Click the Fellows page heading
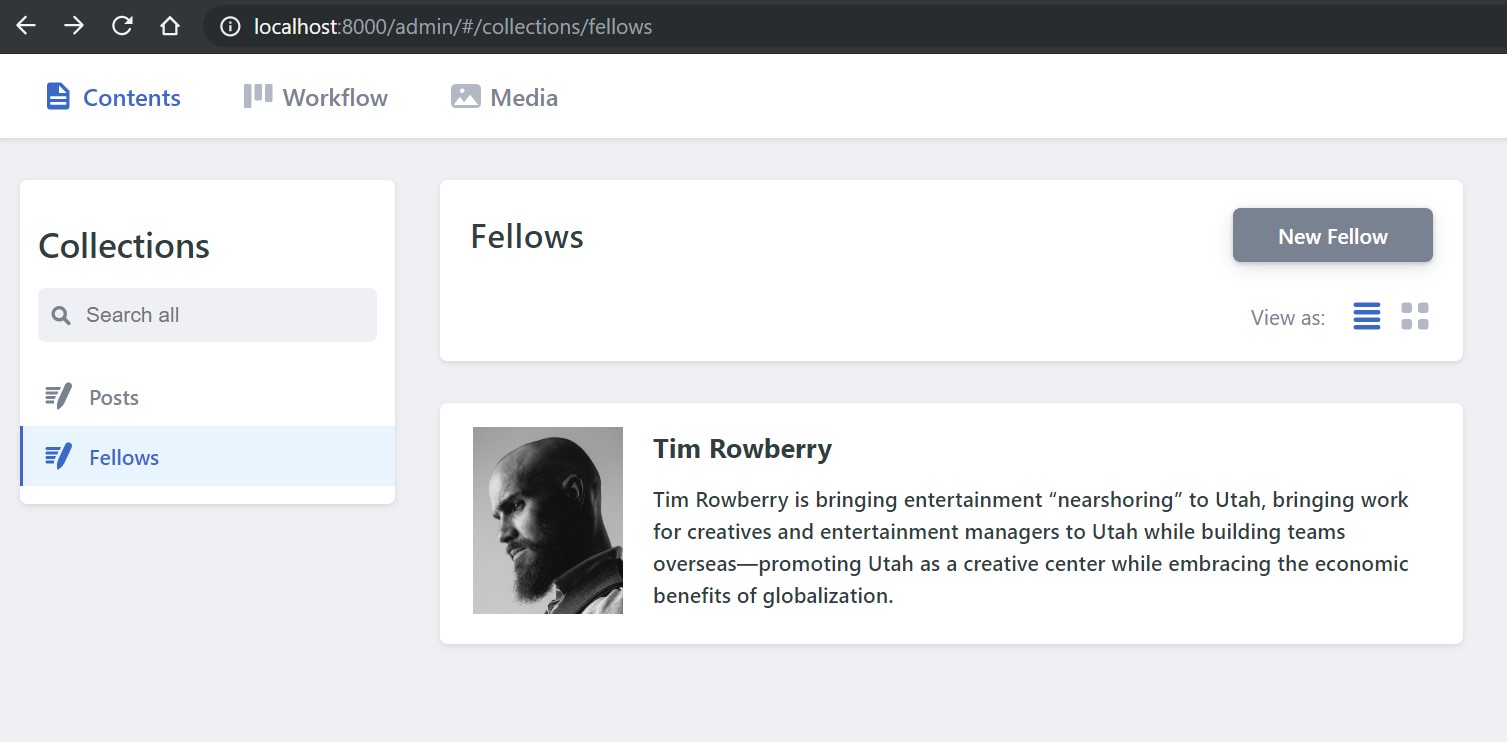 click(527, 237)
